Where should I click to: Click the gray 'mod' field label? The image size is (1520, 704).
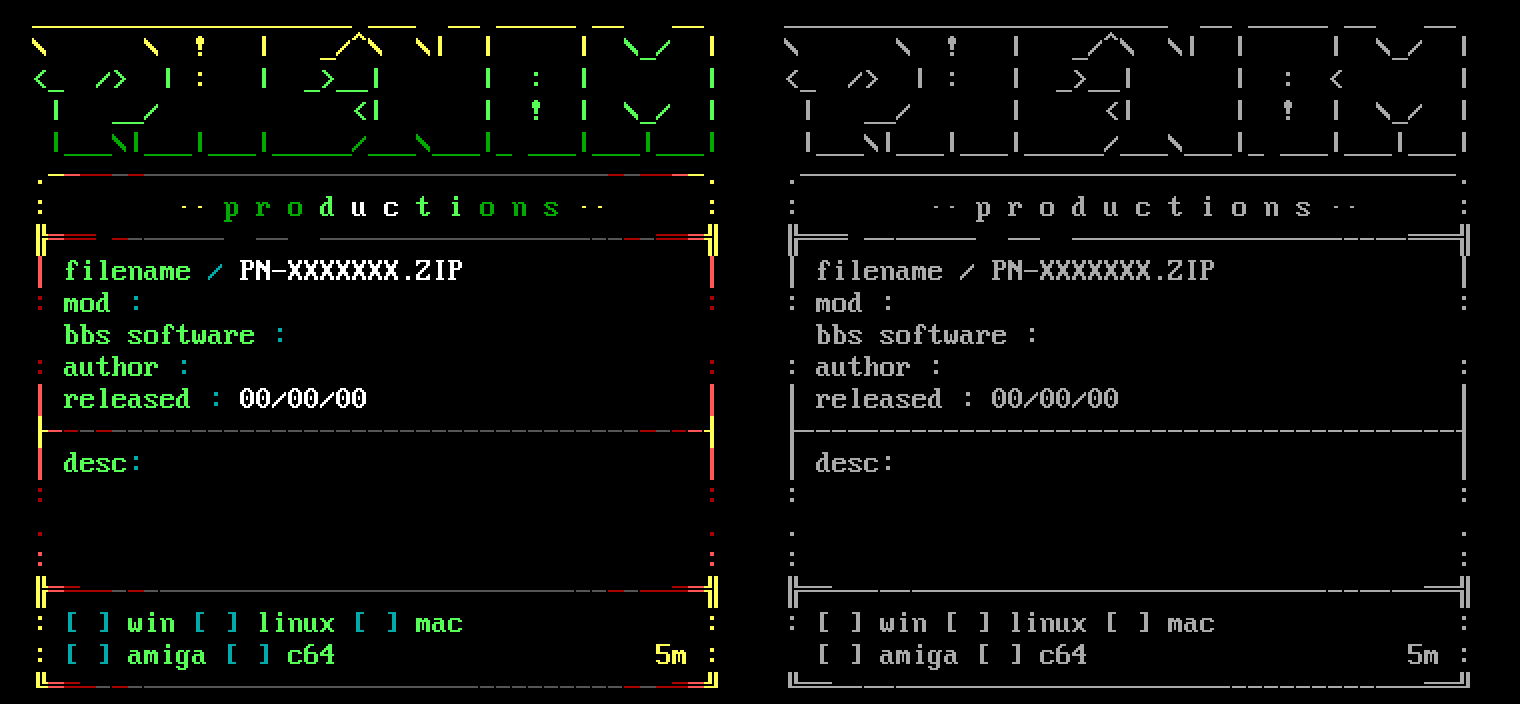click(x=838, y=303)
